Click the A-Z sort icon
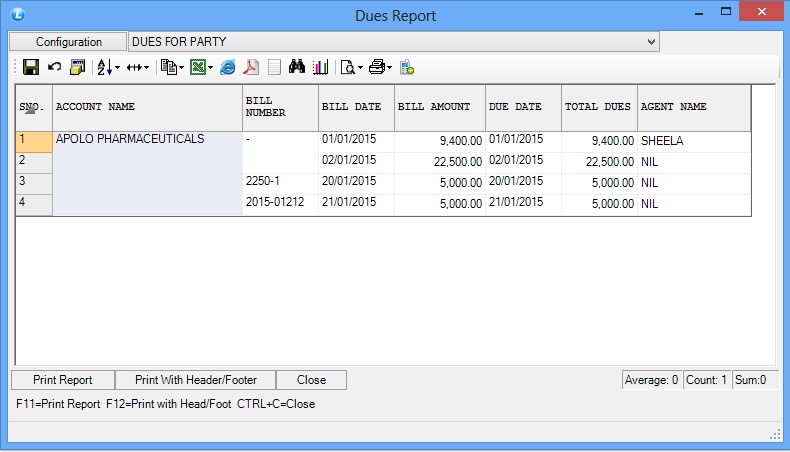This screenshot has height=452, width=790. (x=103, y=67)
